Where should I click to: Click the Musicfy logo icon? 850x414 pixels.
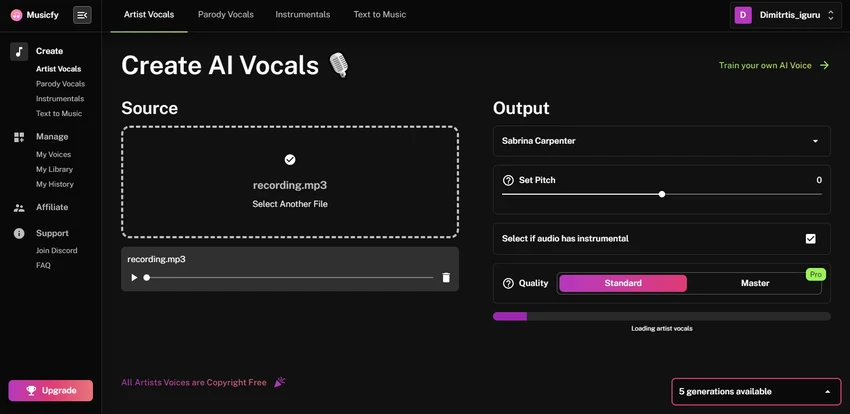(17, 15)
